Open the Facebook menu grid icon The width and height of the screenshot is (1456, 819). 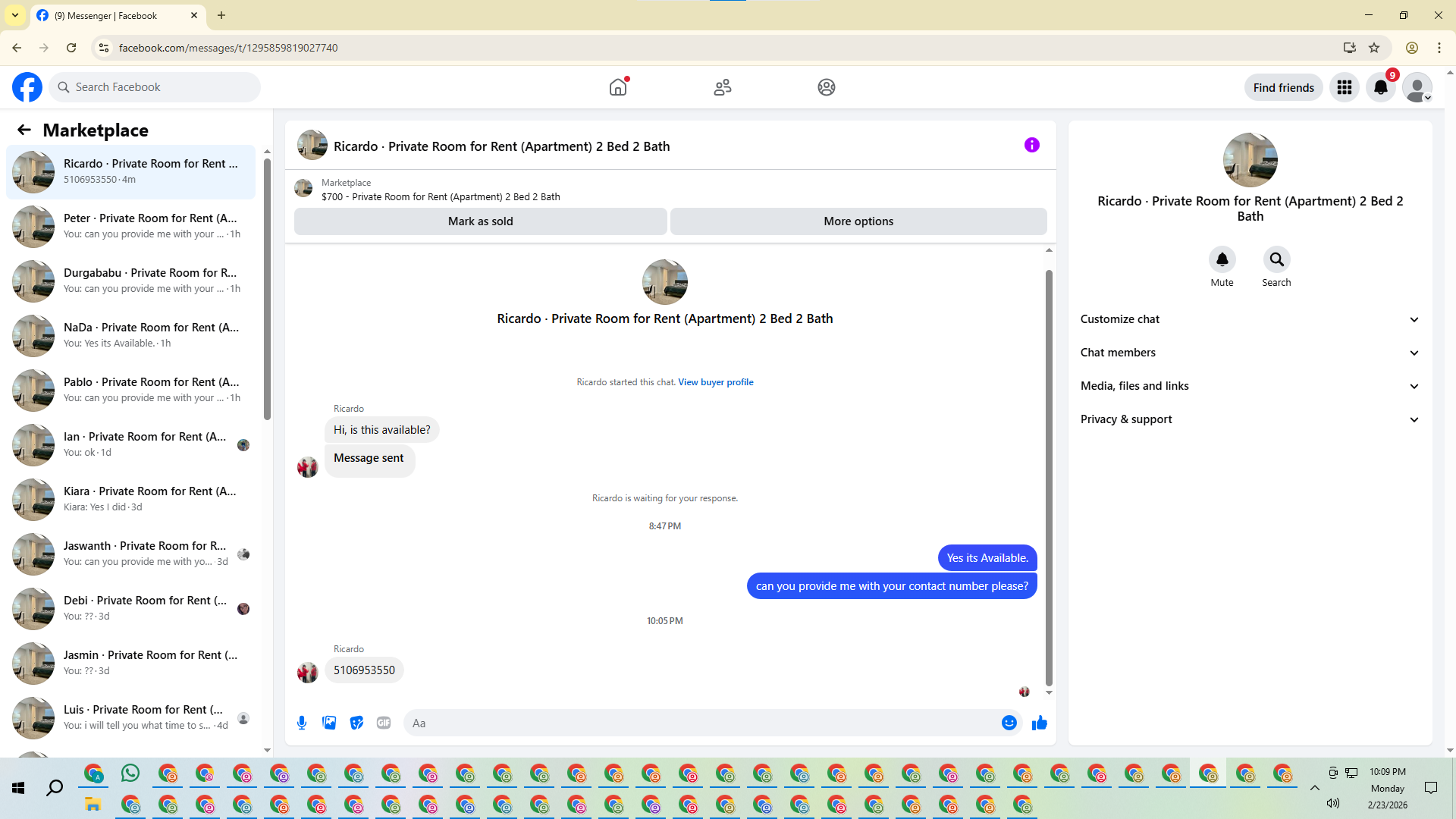point(1345,87)
